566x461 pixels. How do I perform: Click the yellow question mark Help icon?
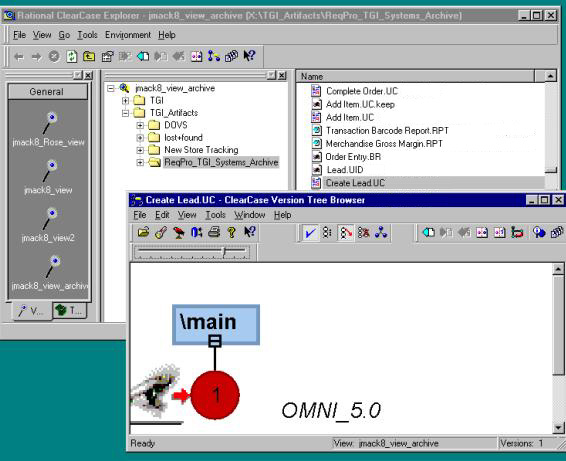coord(232,232)
